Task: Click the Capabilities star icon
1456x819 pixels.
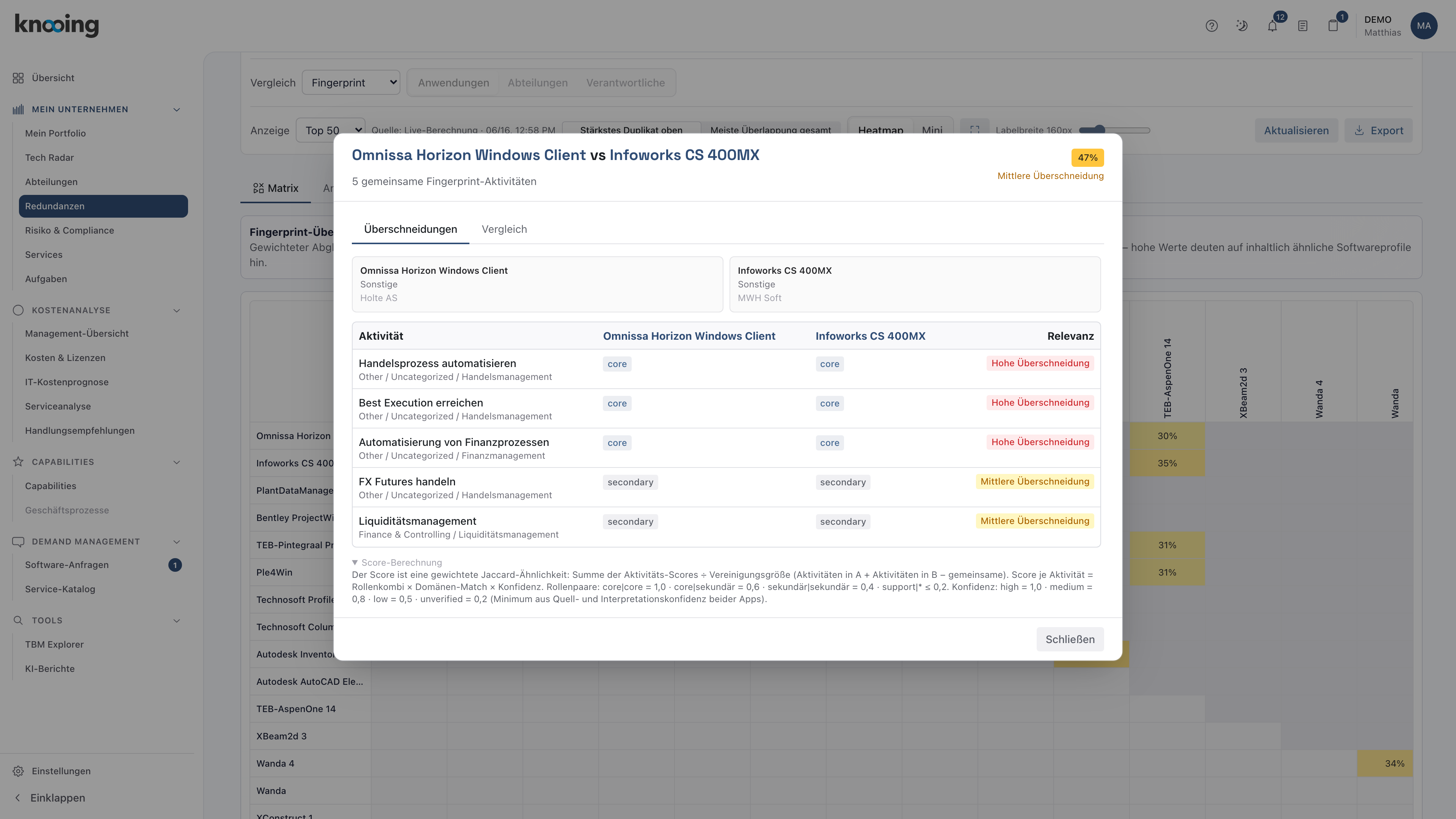Action: coord(18,462)
